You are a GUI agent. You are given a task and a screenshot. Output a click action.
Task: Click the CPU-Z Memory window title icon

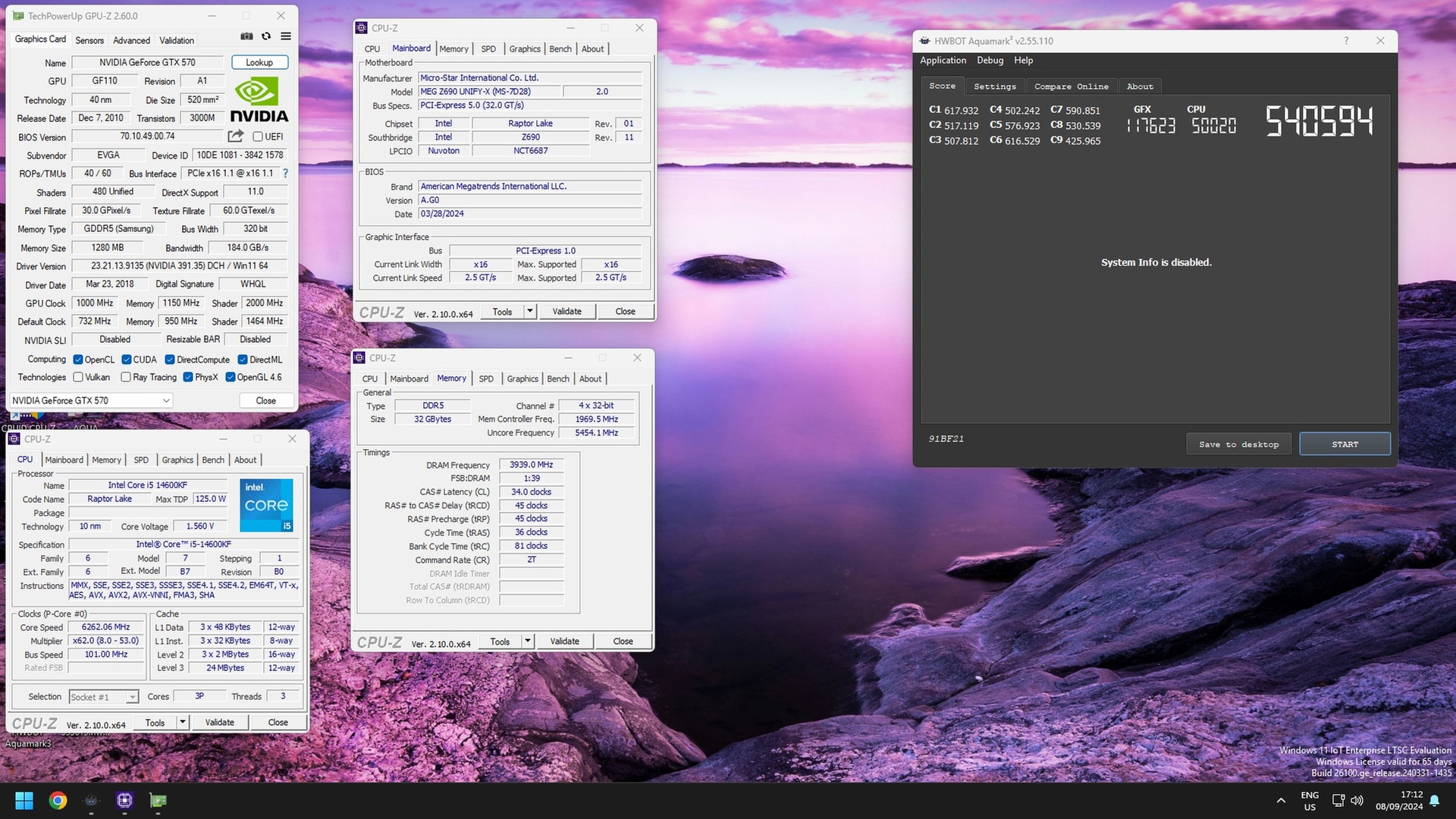click(x=359, y=358)
